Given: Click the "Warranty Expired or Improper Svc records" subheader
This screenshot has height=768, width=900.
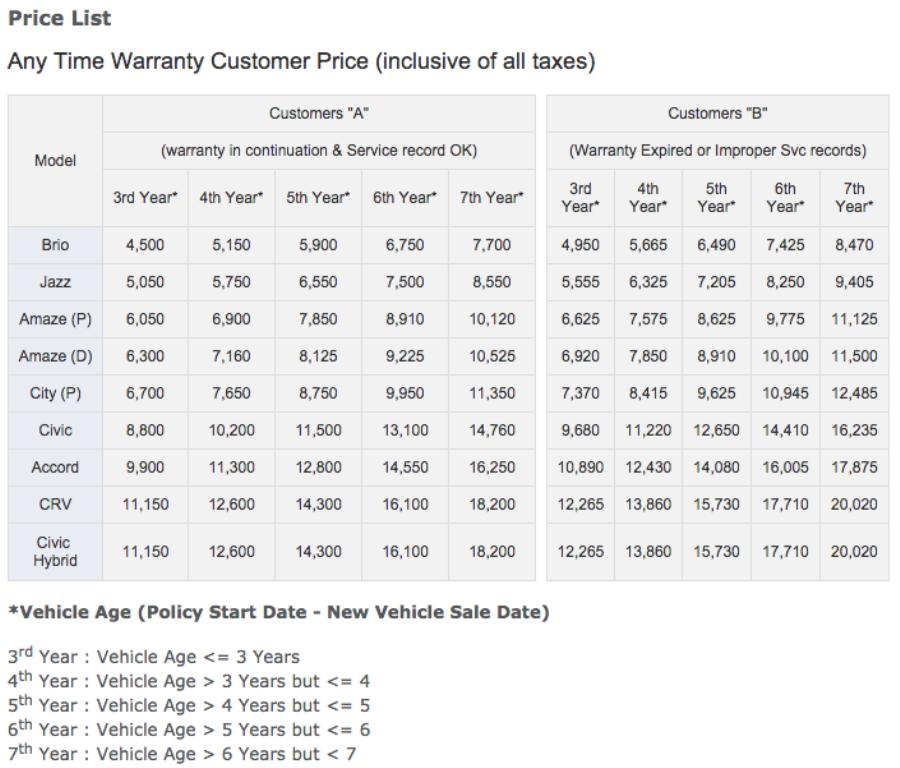Looking at the screenshot, I should pos(717,151).
